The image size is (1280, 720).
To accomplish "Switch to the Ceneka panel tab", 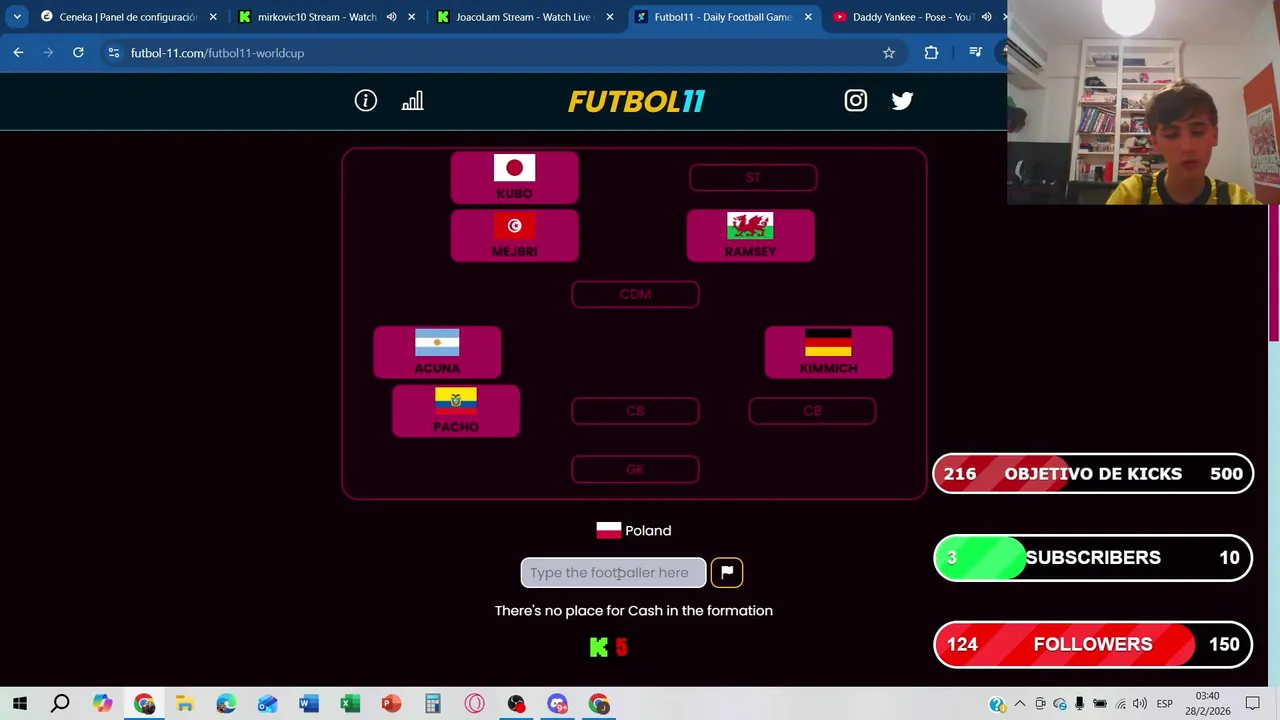I will [128, 17].
